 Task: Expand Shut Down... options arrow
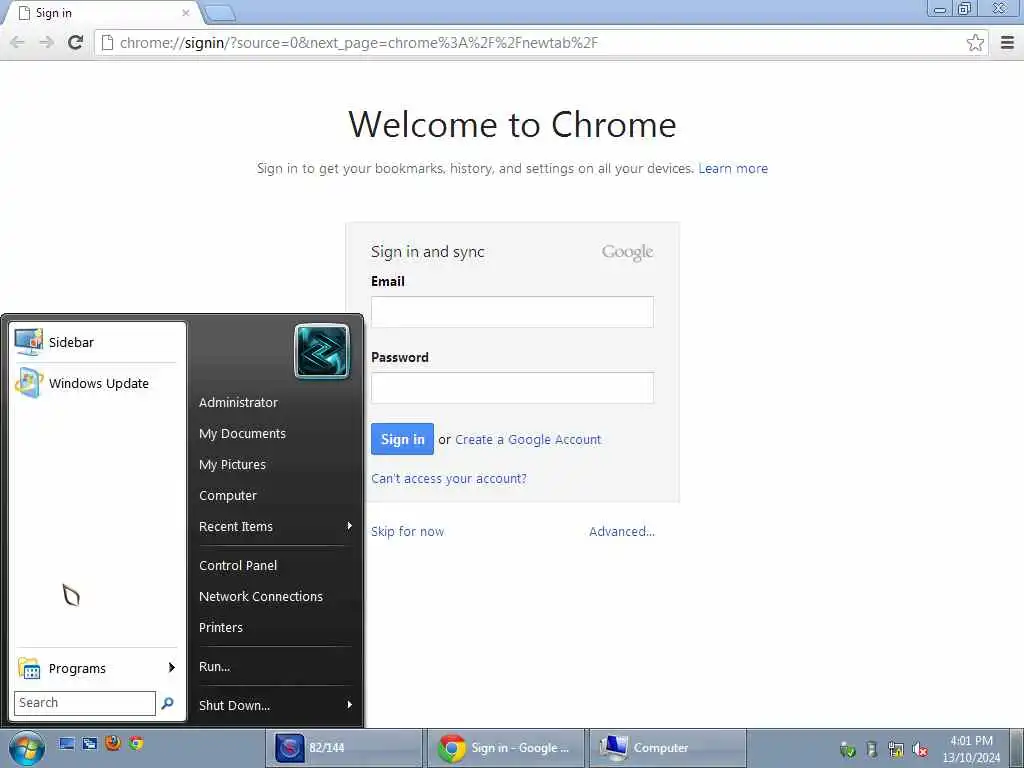[349, 705]
